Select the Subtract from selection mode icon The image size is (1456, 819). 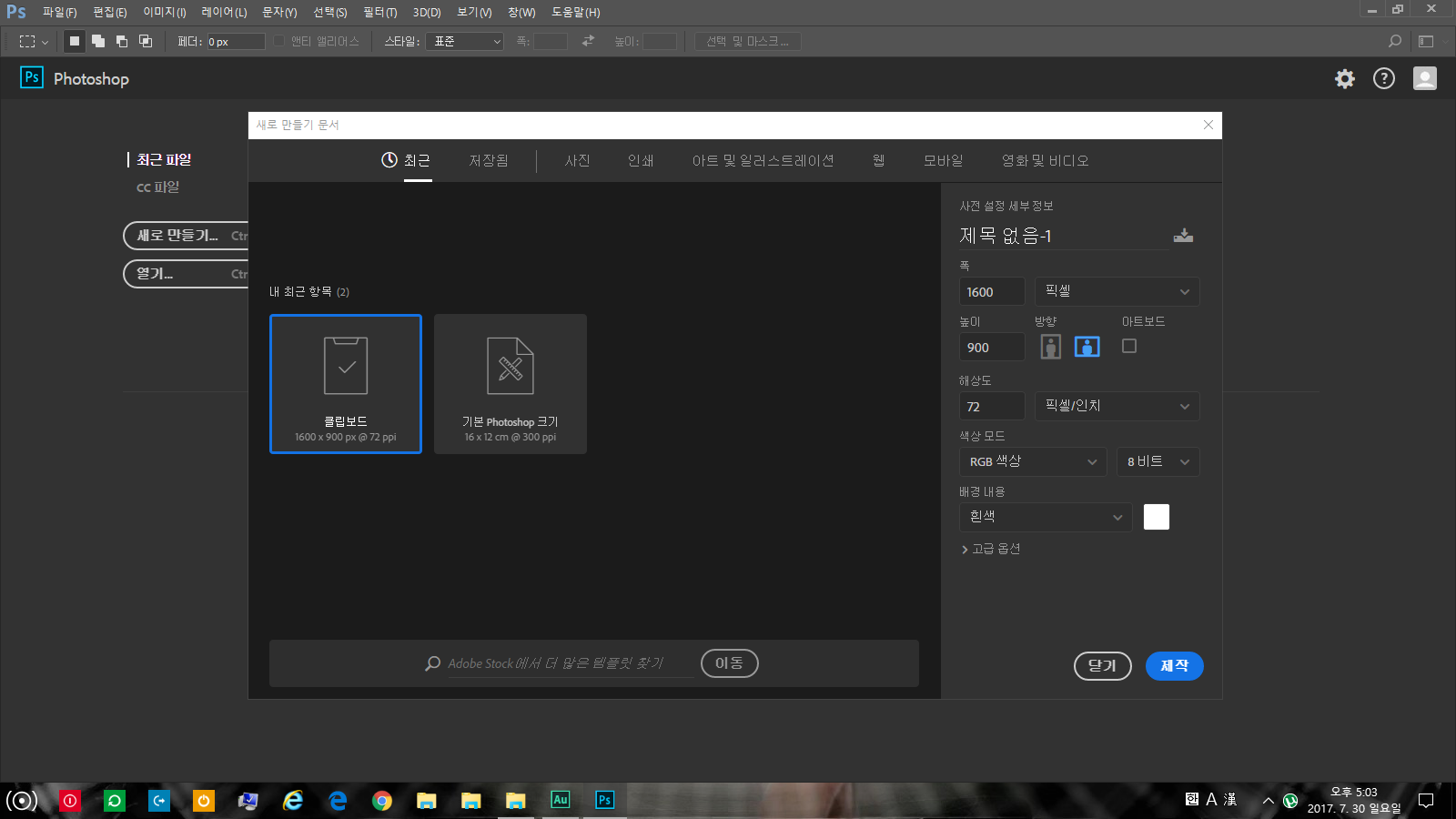click(122, 41)
